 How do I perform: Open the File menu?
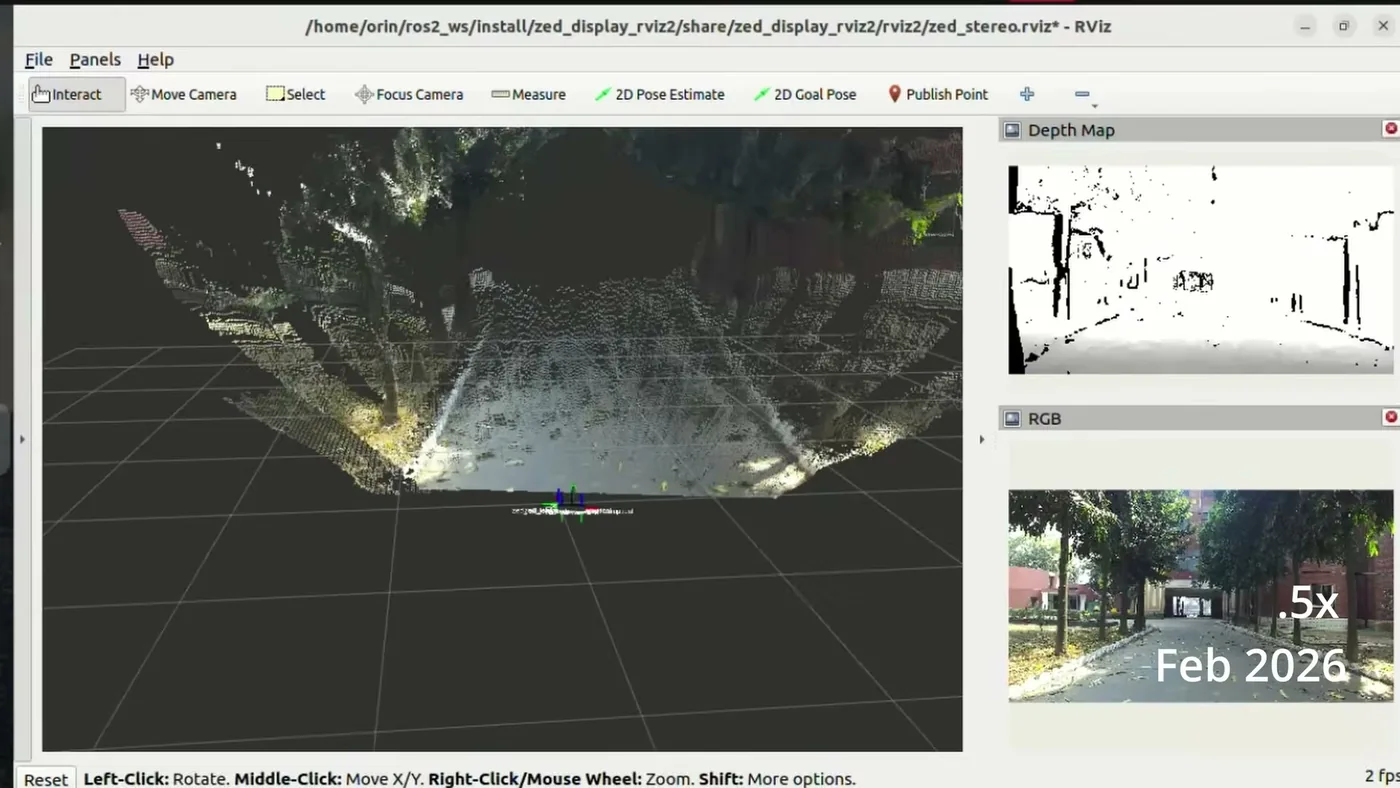coord(38,60)
